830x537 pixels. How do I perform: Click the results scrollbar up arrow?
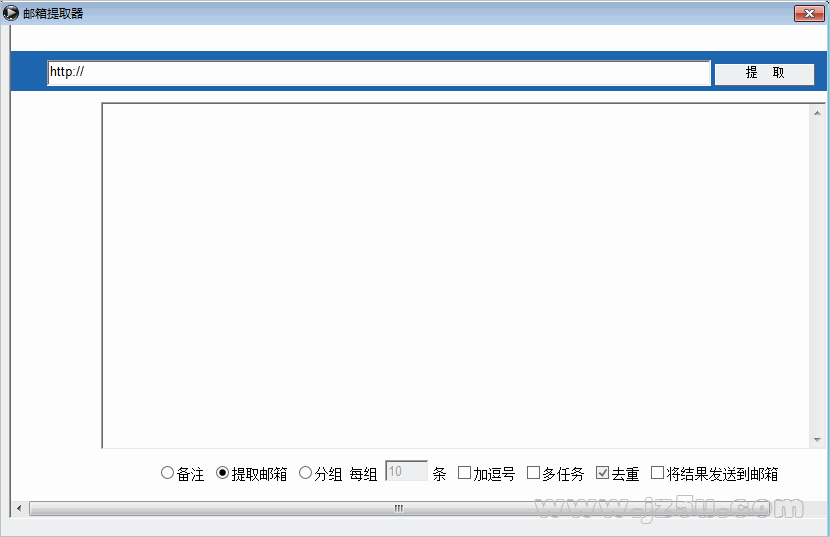click(817, 111)
